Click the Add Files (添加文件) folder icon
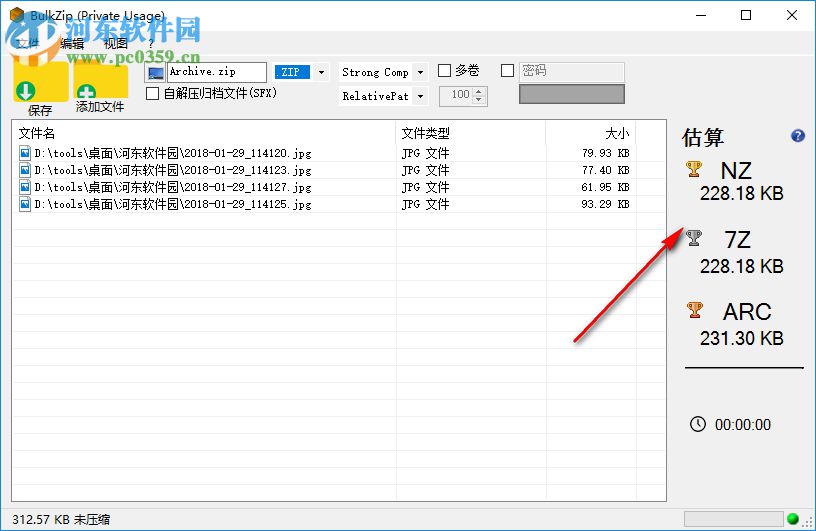The image size is (816, 531). point(100,82)
